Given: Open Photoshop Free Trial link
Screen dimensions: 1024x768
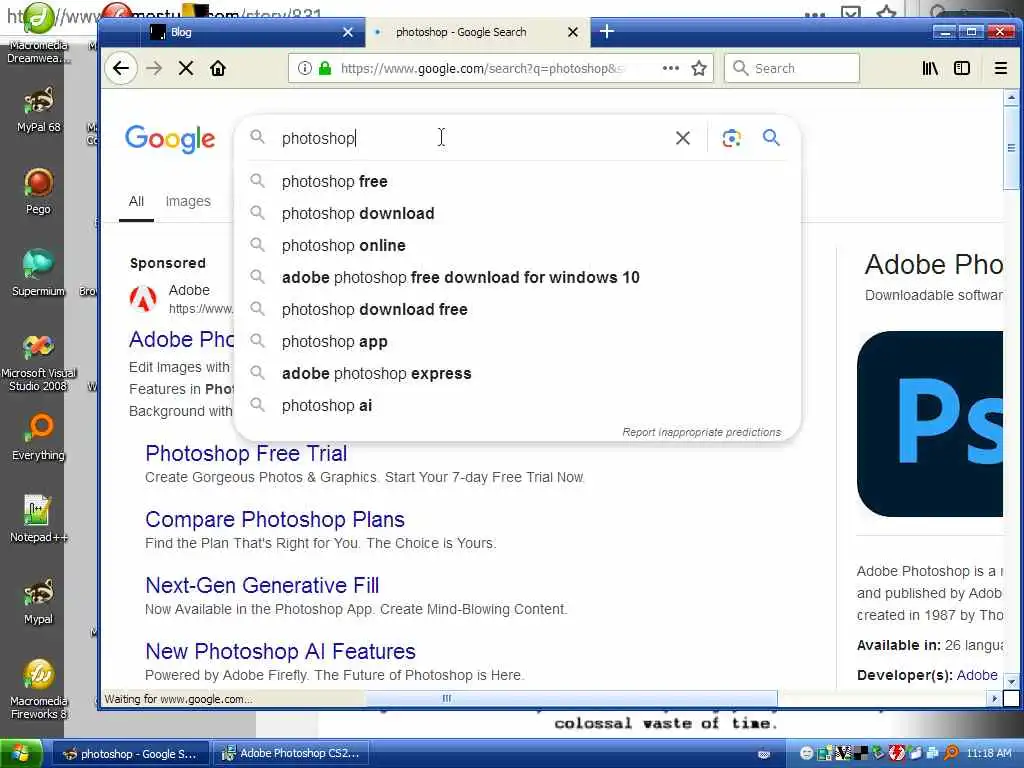Looking at the screenshot, I should click(246, 453).
